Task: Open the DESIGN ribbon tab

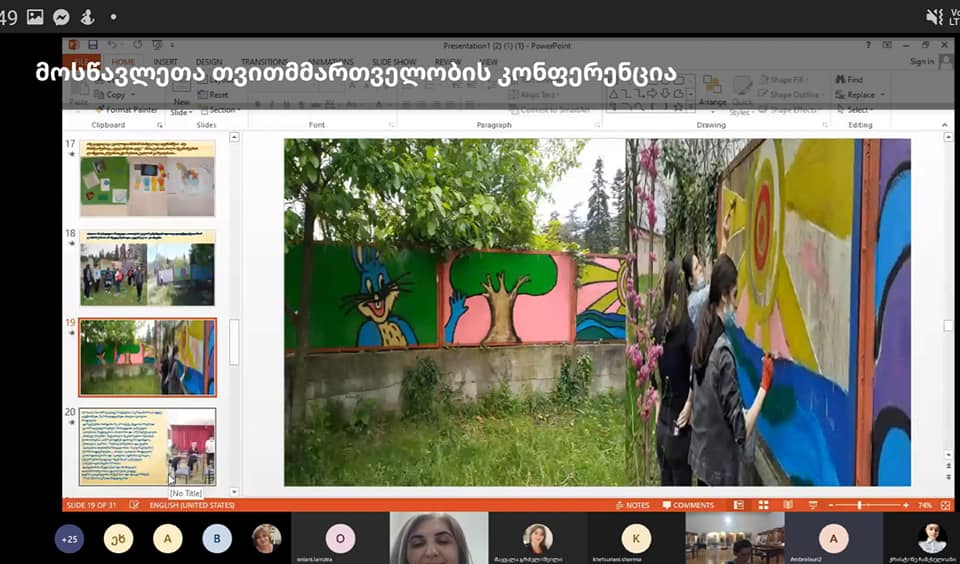Action: 209,62
